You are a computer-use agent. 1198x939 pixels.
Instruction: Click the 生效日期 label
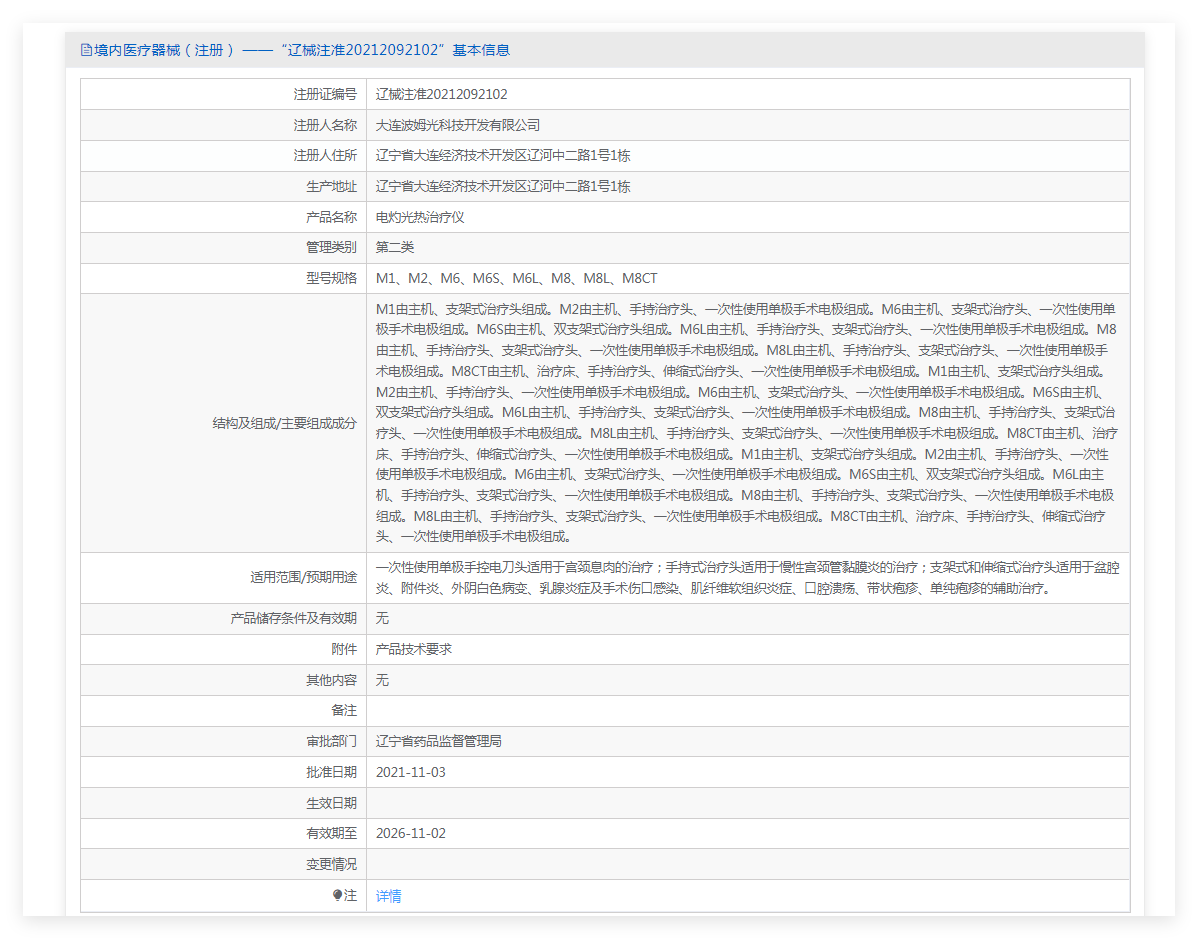coord(331,803)
